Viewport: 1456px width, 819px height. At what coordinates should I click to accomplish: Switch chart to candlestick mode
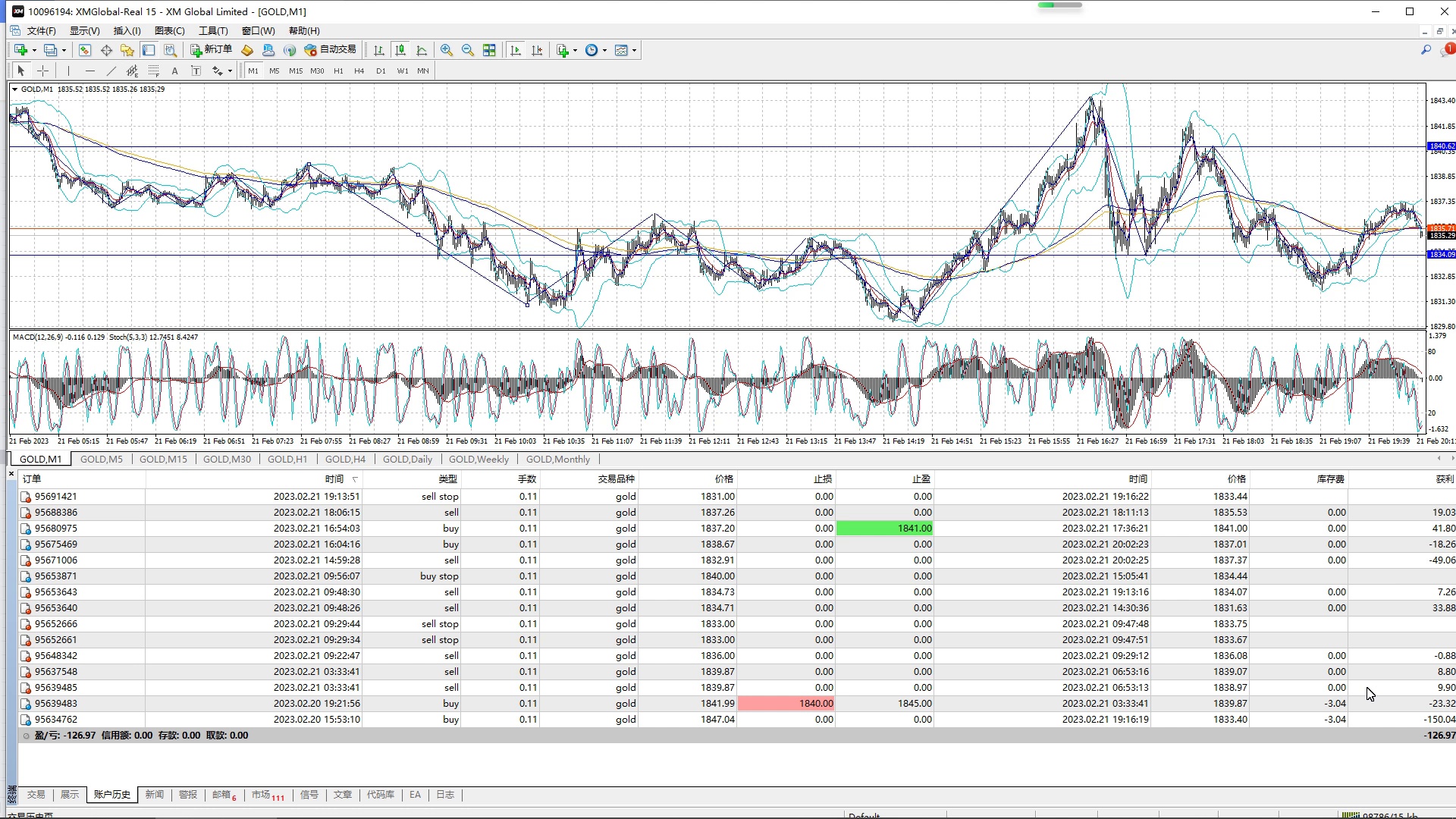(x=400, y=50)
